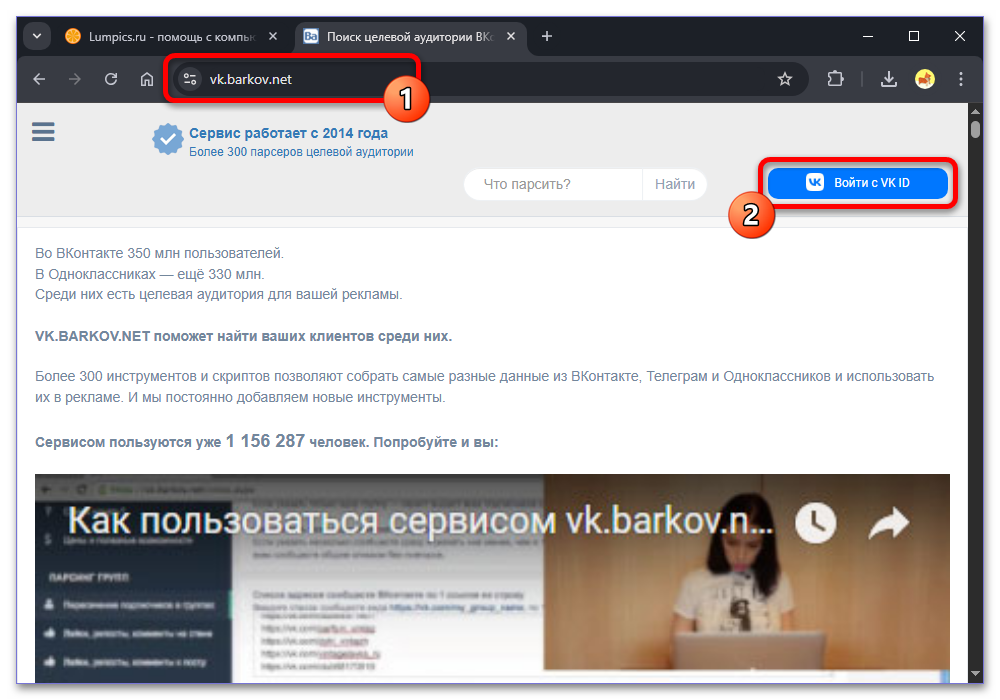This screenshot has width=1000, height=700.
Task: Go back to previous page
Action: (x=40, y=79)
